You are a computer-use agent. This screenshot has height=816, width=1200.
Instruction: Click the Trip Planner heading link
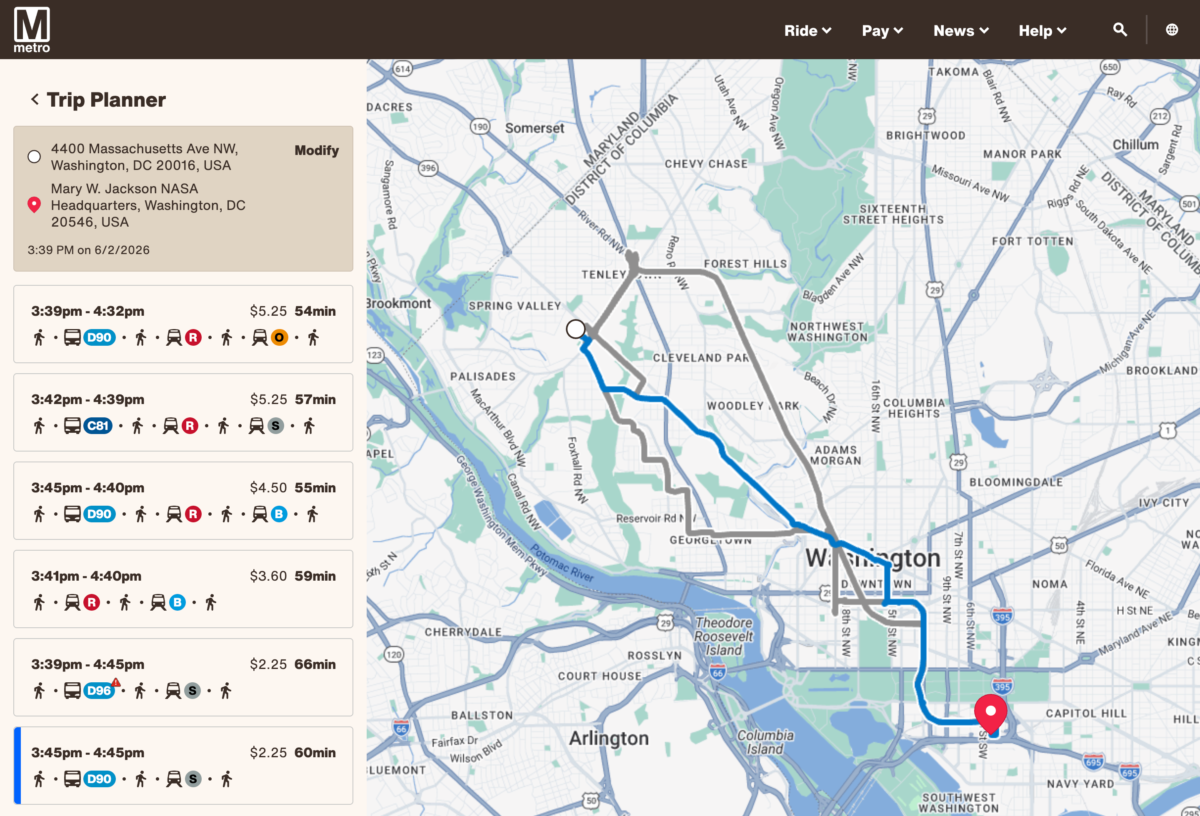[x=106, y=99]
